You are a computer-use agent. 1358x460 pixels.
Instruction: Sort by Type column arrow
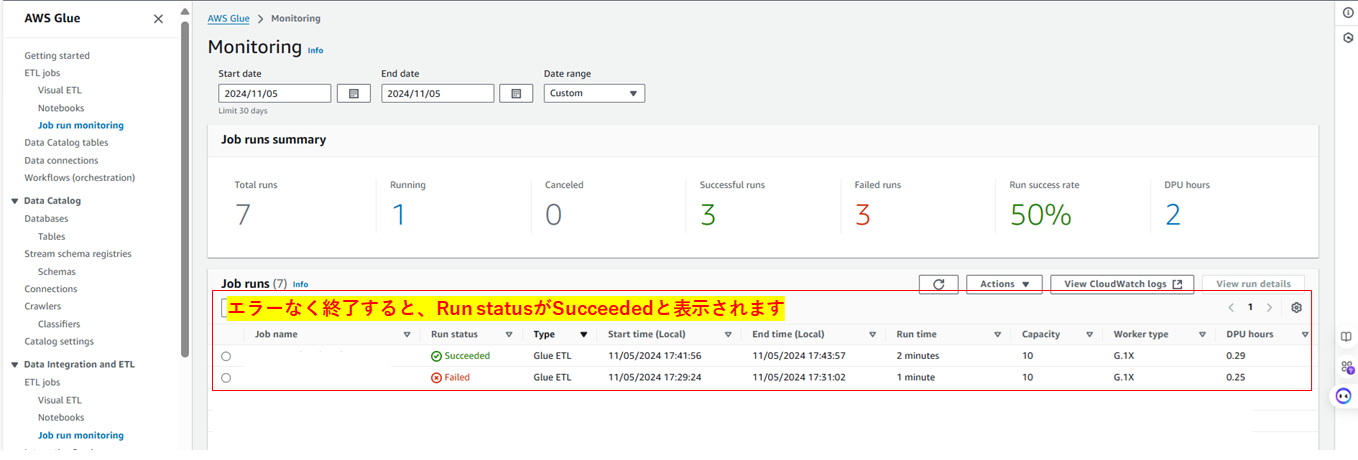pos(583,335)
